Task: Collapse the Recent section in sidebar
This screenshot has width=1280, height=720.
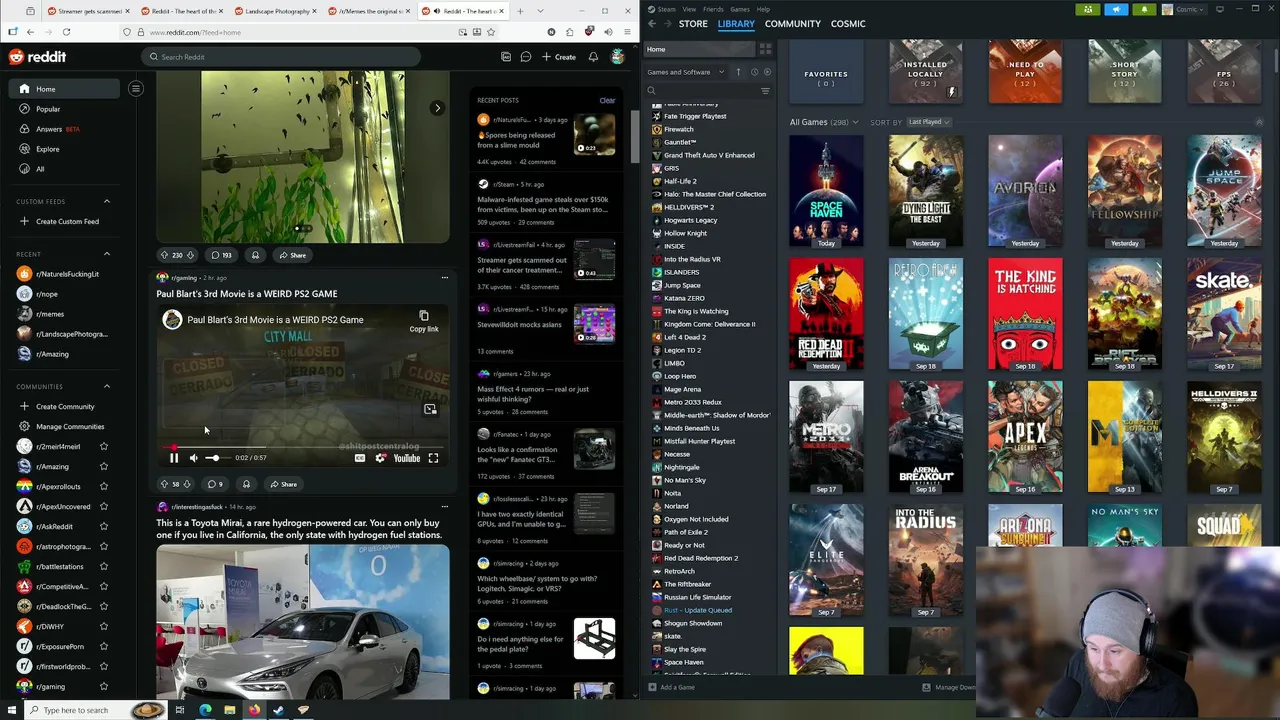Action: pyautogui.click(x=107, y=254)
